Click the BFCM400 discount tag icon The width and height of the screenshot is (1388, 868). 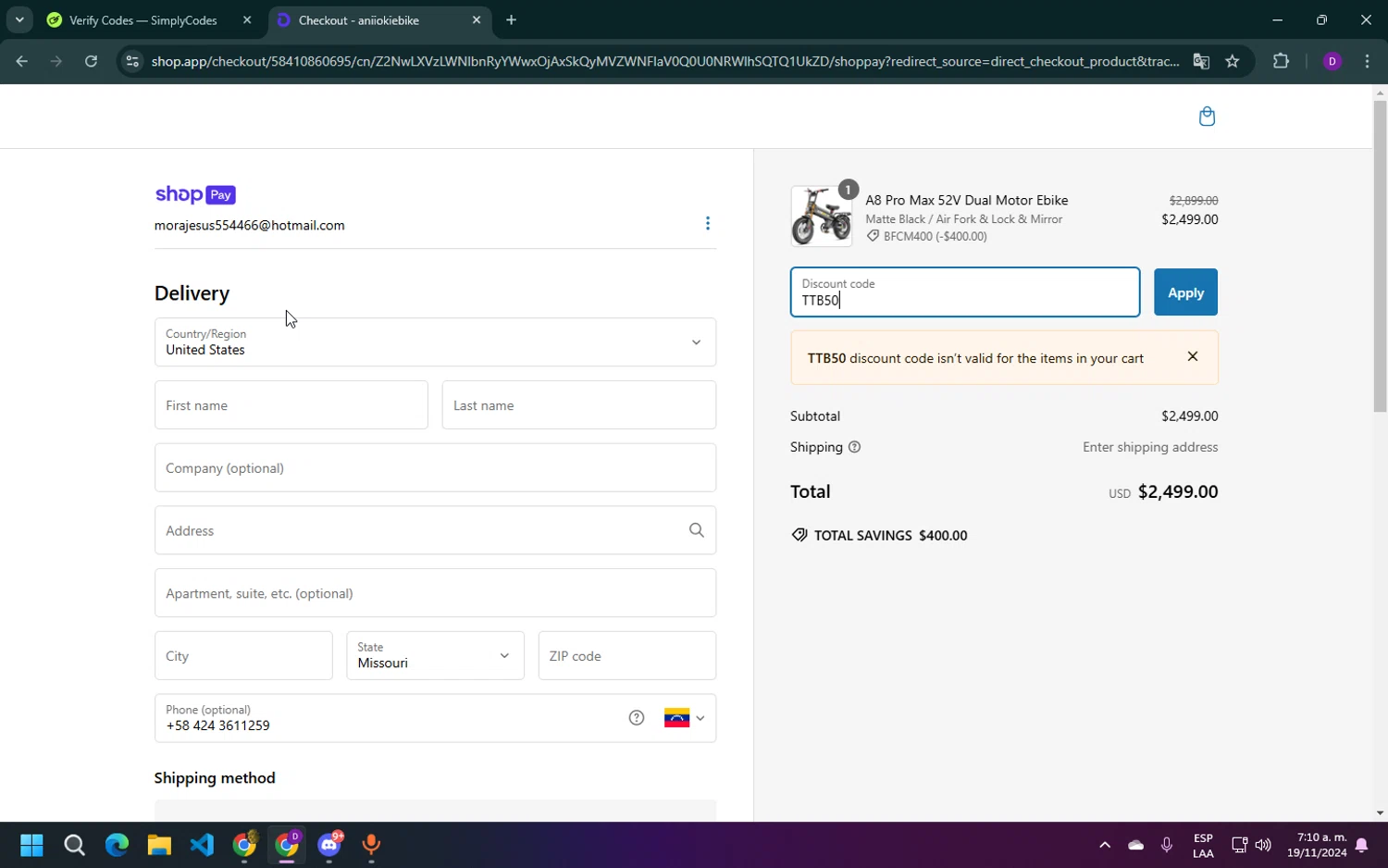point(873,236)
